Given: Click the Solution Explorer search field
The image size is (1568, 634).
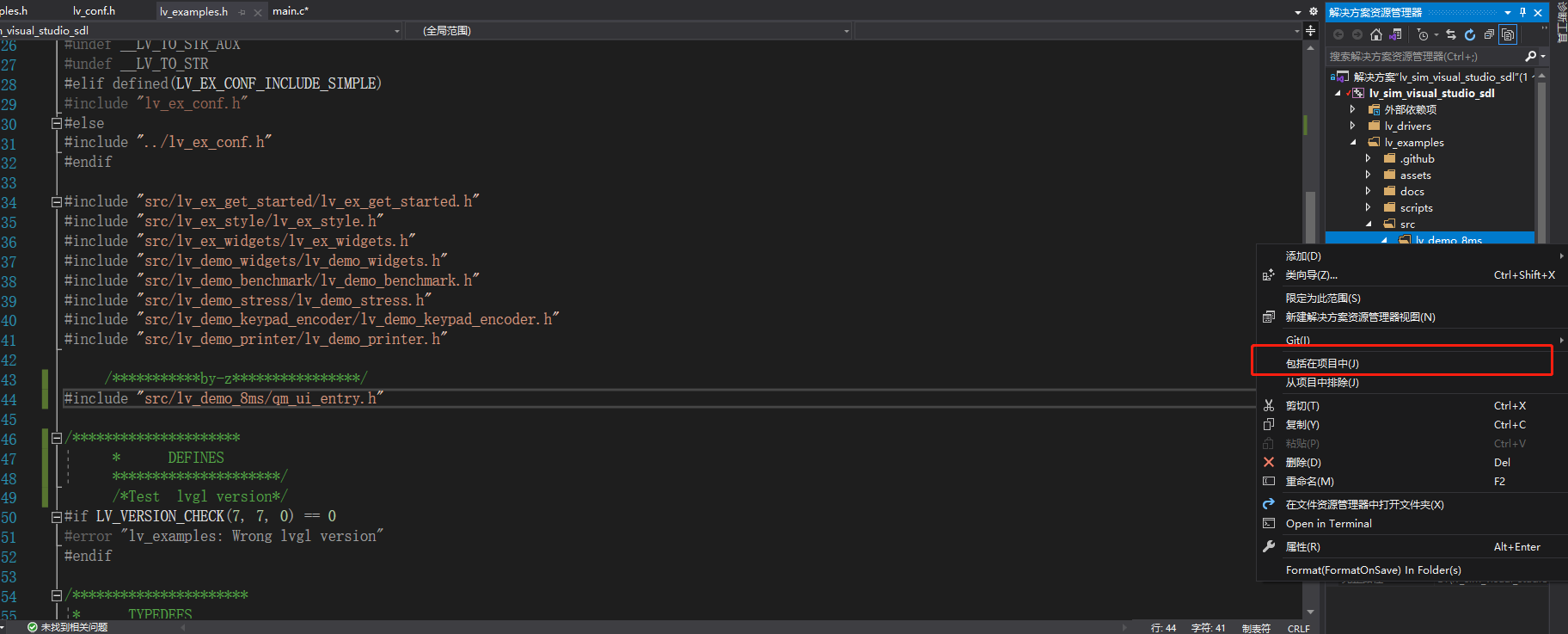Looking at the screenshot, I should point(1425,56).
